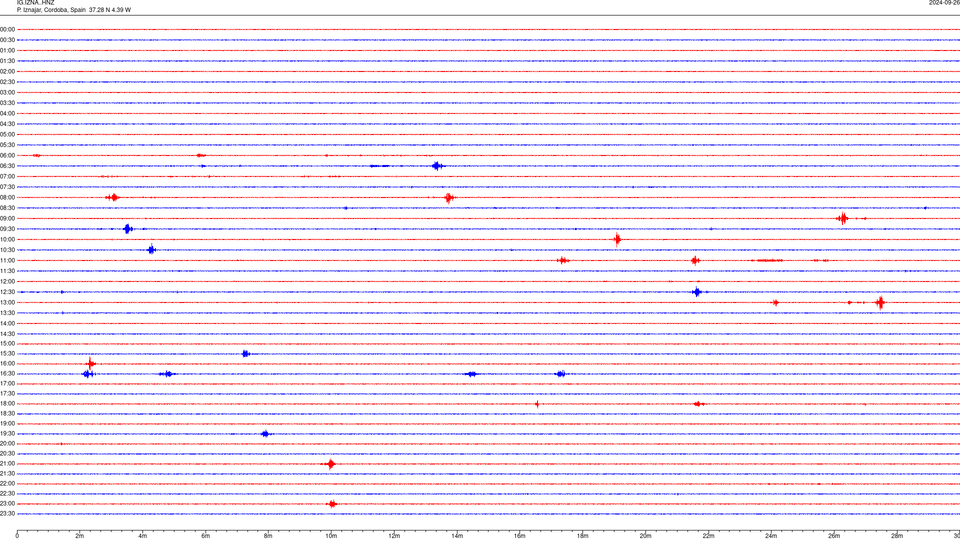Click the P. Iznajar, Cordoba, Spain location line
This screenshot has height=540, width=960.
(x=73, y=10)
